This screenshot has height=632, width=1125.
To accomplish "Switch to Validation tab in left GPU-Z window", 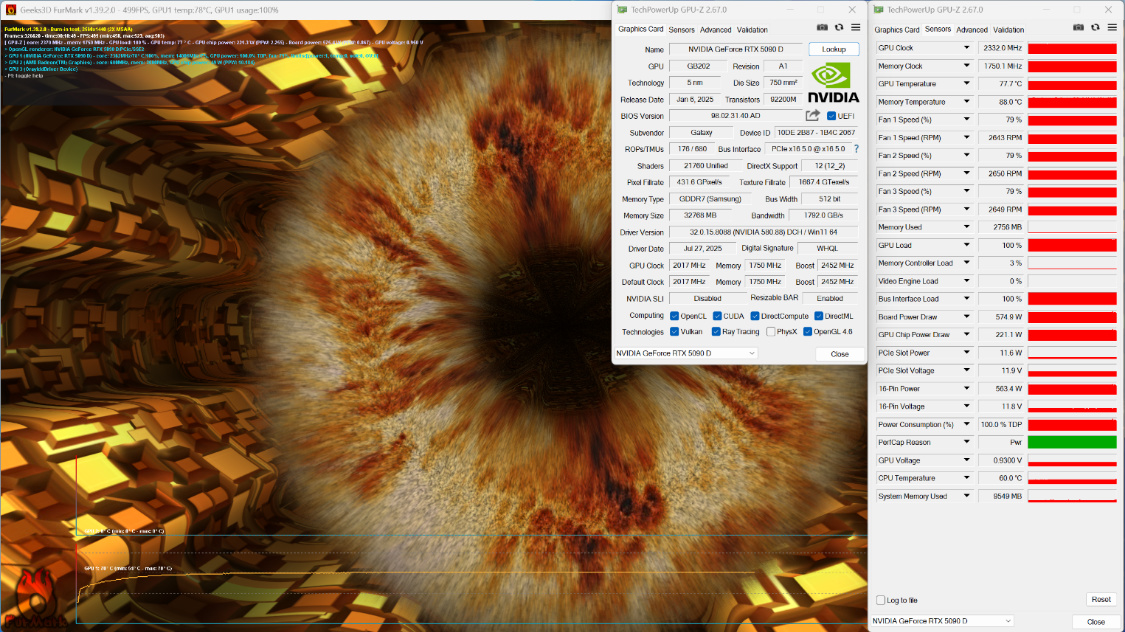I will (752, 30).
